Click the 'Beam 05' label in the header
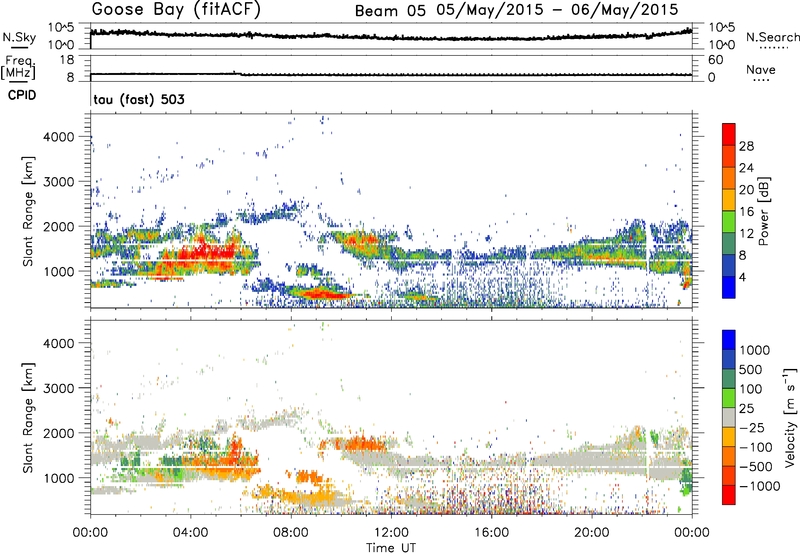The image size is (800, 554). (390, 11)
